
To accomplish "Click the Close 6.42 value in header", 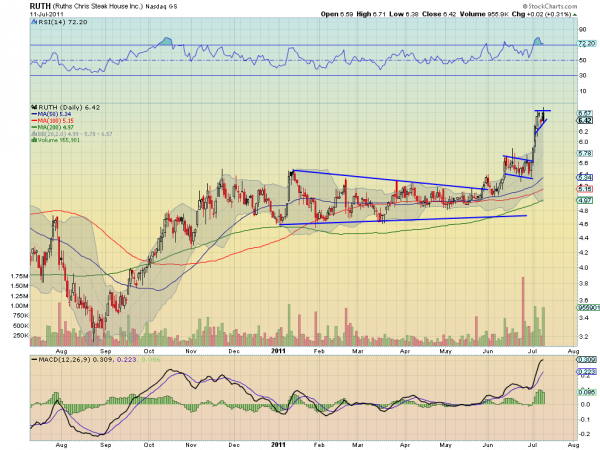I will click(439, 14).
